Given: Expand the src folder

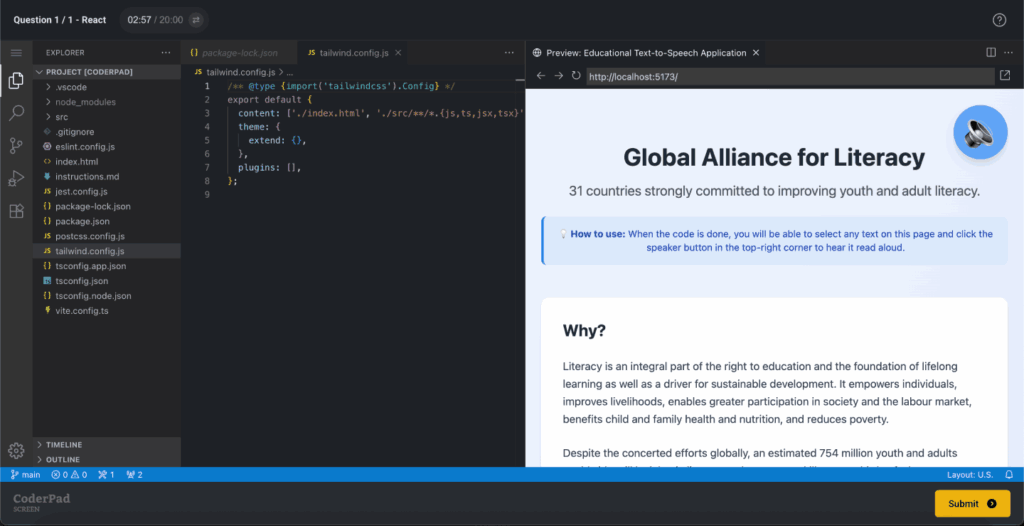Looking at the screenshot, I should [x=62, y=117].
